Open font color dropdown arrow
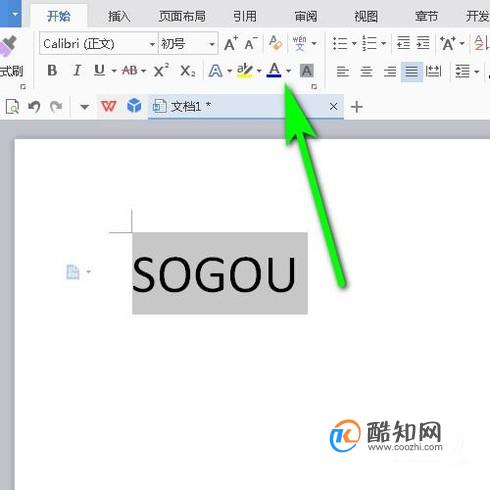 [289, 71]
